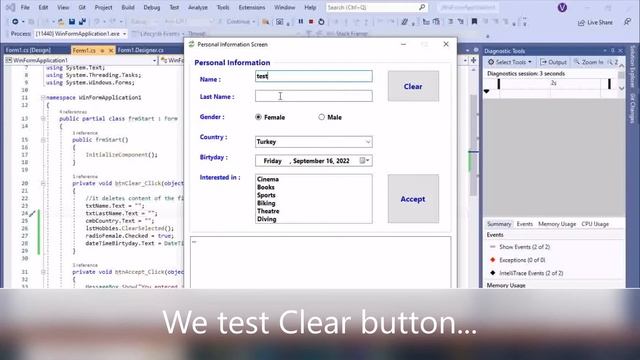Click in the empty Last Name field
This screenshot has width=640, height=360.
click(313, 96)
